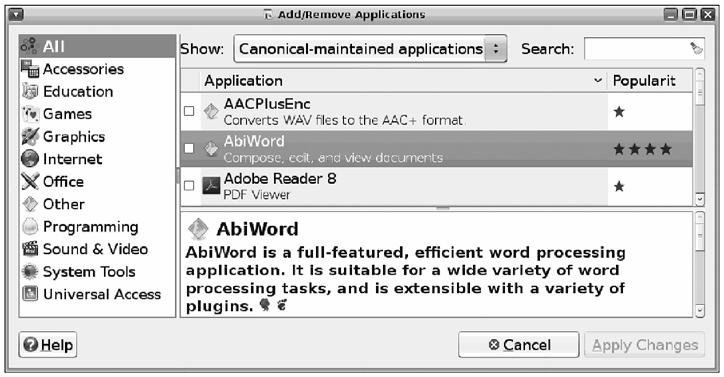Screen dimensions: 724x377
Task: Select the Internet globe icon
Action: coord(30,159)
